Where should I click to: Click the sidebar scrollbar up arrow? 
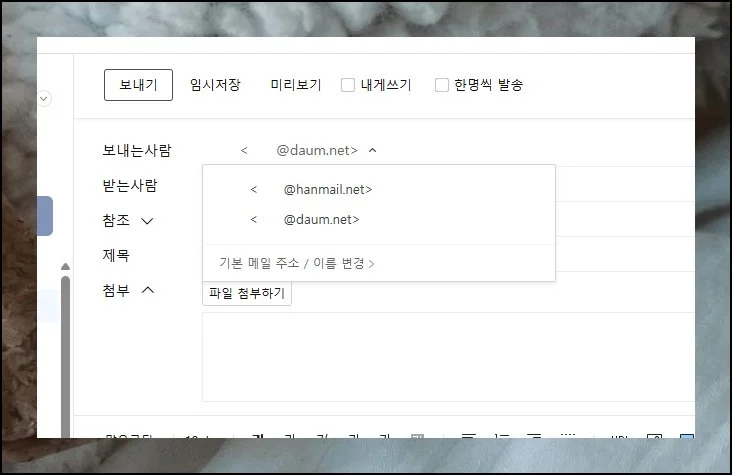tap(65, 267)
